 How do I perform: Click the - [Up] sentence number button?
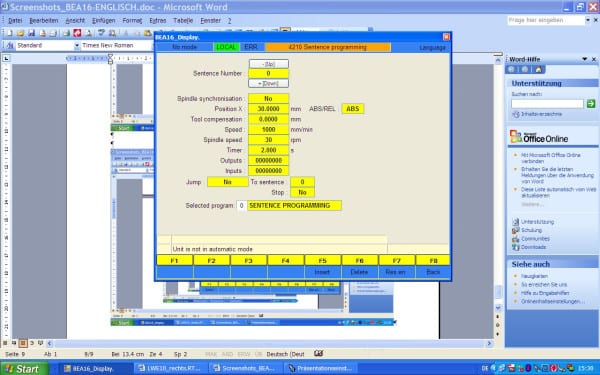coord(269,64)
